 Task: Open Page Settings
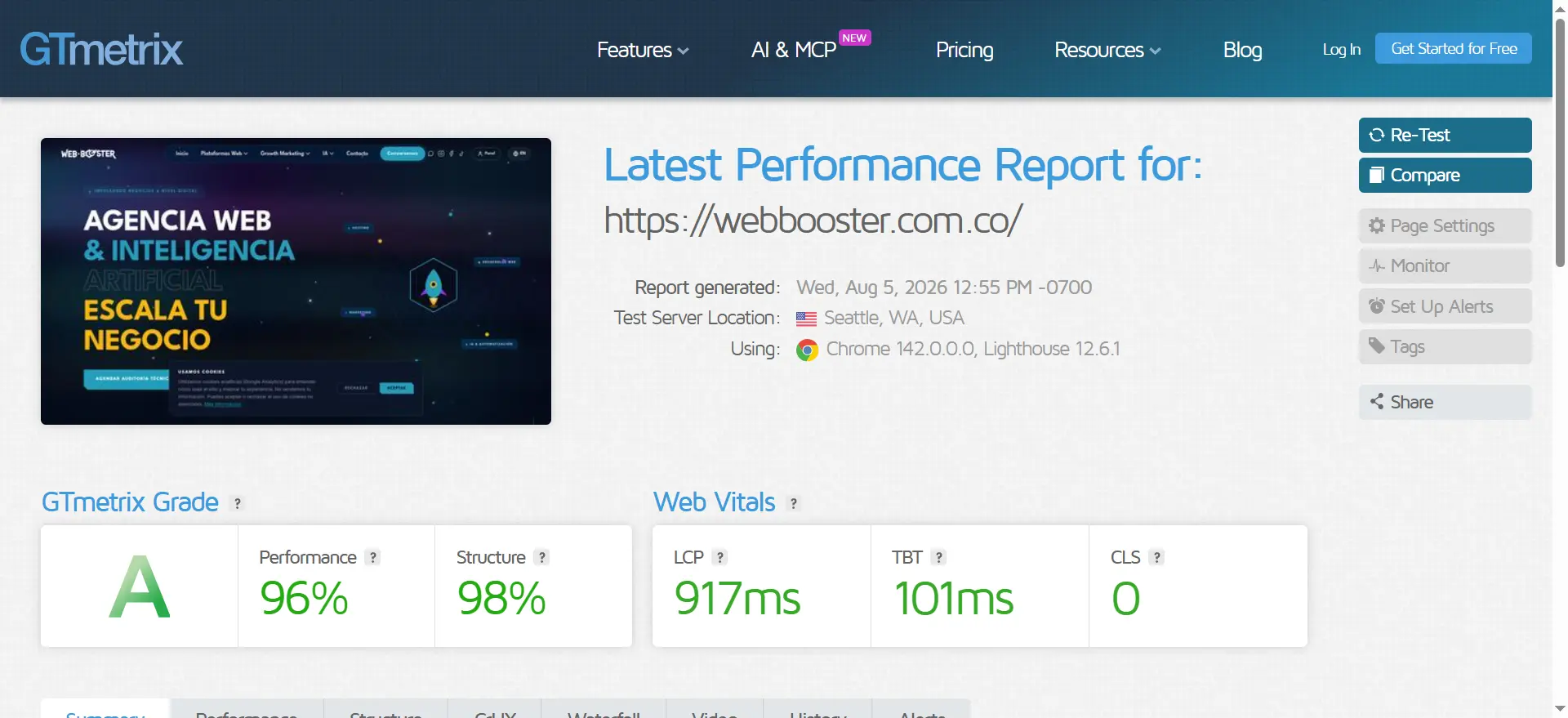coord(1445,225)
